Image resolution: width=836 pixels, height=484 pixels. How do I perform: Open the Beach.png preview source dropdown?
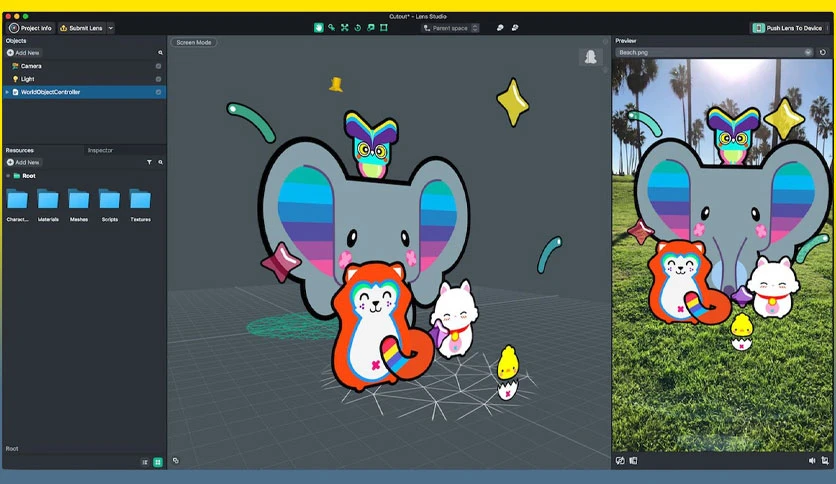point(714,52)
